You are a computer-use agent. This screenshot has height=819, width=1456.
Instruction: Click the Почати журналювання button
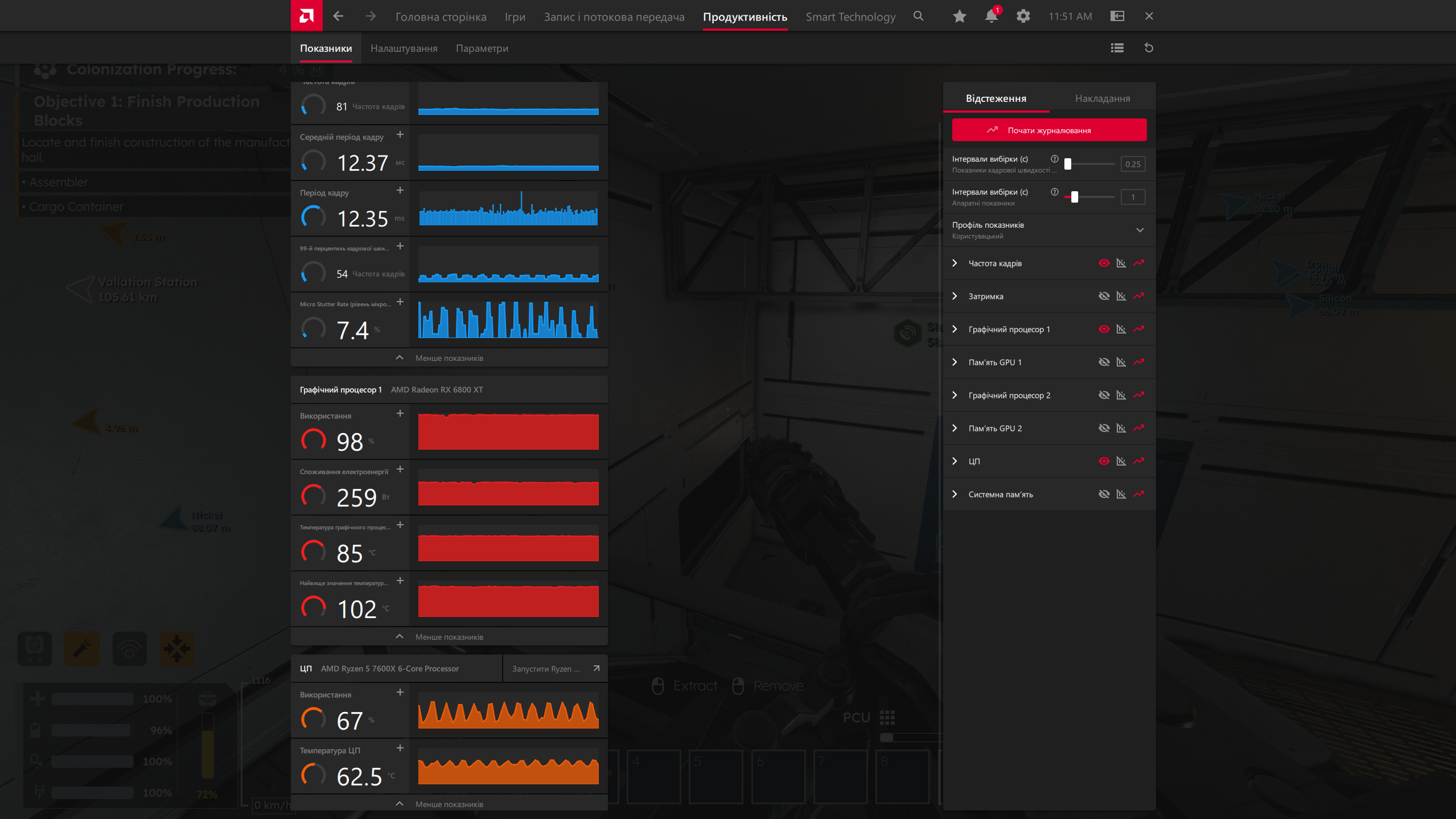(x=1048, y=130)
